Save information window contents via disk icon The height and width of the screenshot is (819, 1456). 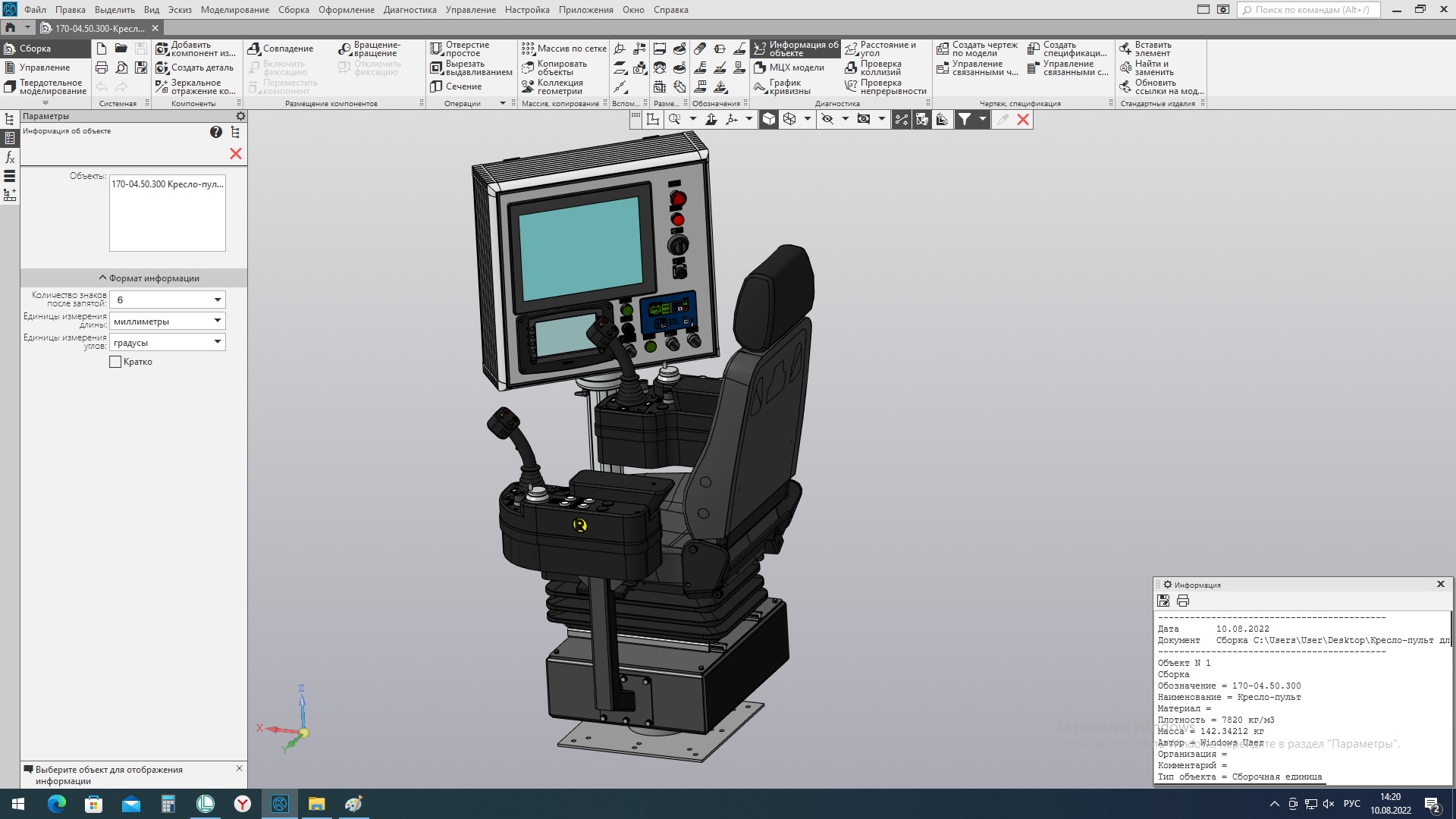pyautogui.click(x=1163, y=601)
